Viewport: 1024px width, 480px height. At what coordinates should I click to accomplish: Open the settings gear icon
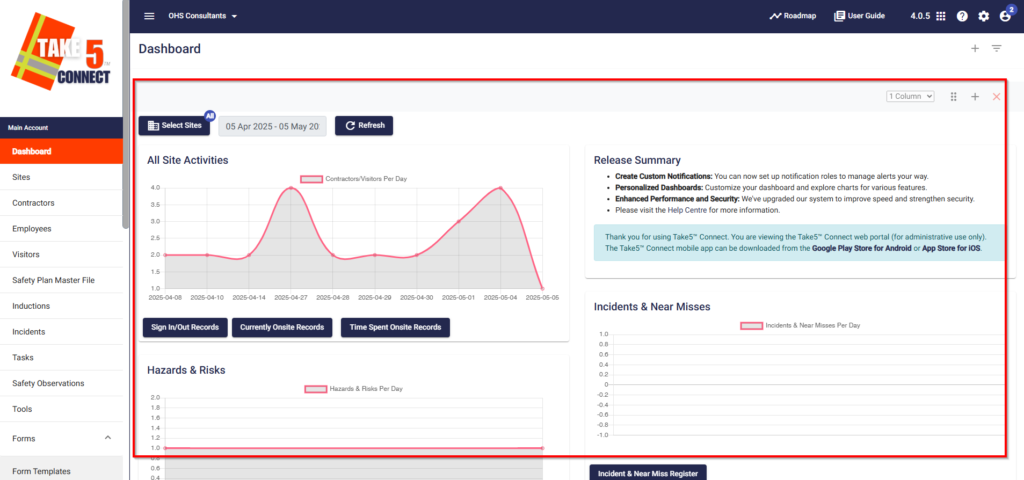click(984, 16)
